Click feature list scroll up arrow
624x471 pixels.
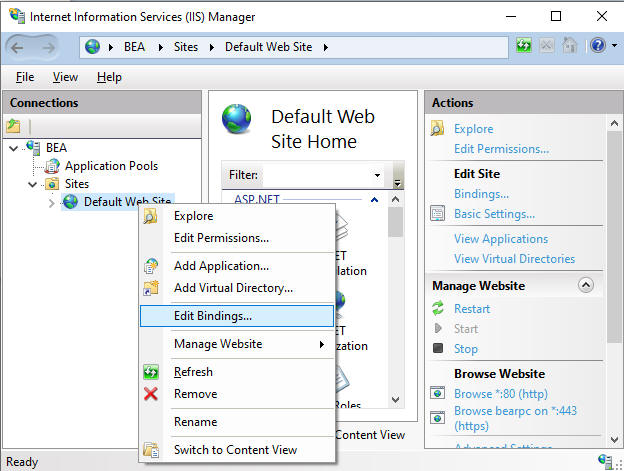click(395, 199)
